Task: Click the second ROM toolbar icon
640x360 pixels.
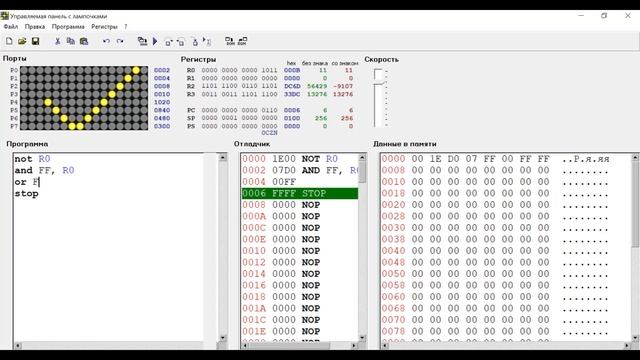Action: click(242, 41)
